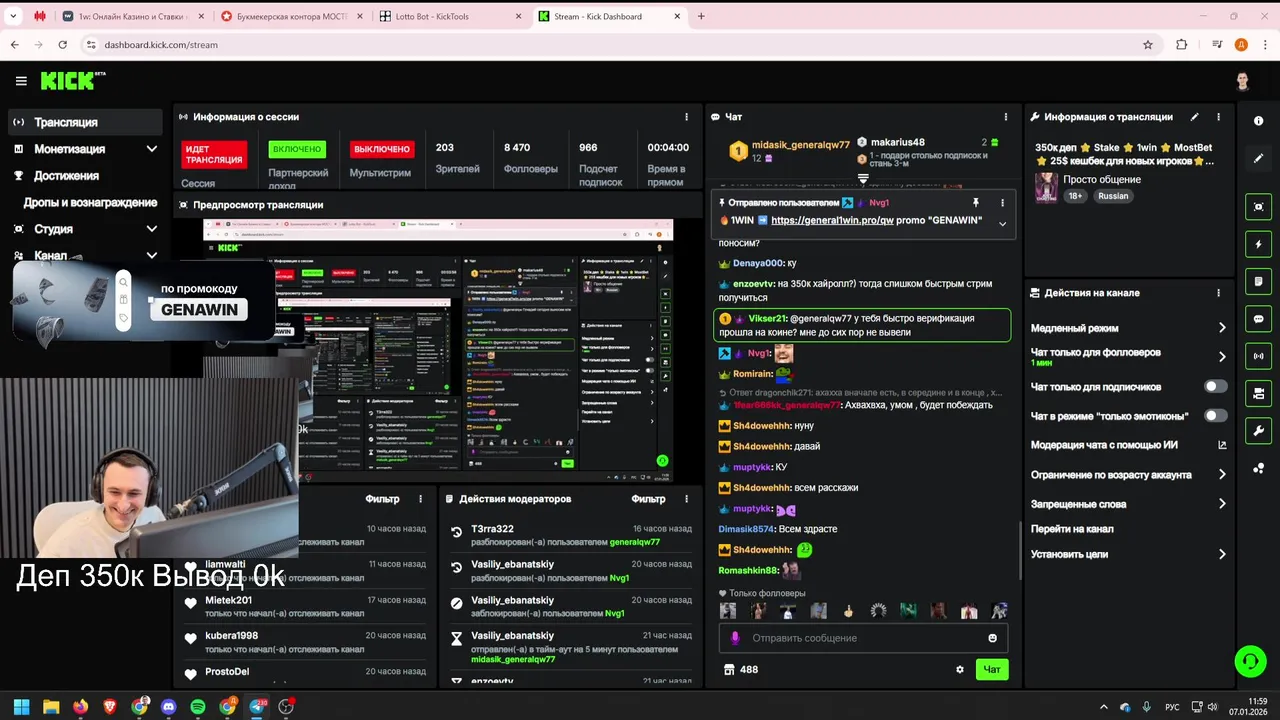Open the user avatar in the top-right corner
Screen dimensions: 1280x720
pyautogui.click(x=1242, y=81)
